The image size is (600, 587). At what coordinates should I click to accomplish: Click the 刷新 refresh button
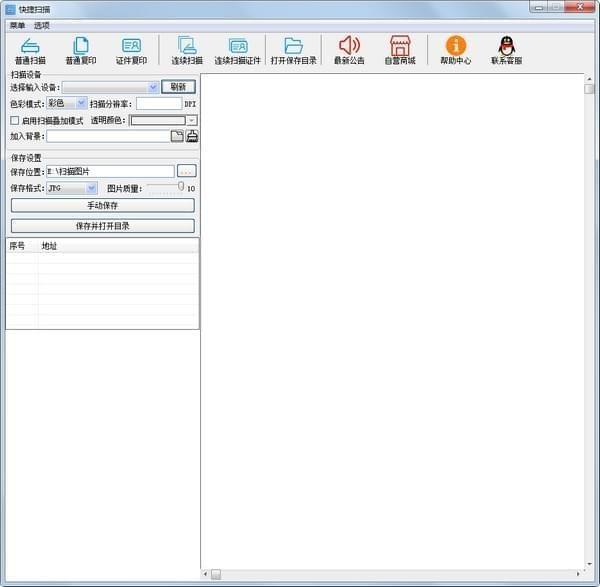(x=178, y=87)
